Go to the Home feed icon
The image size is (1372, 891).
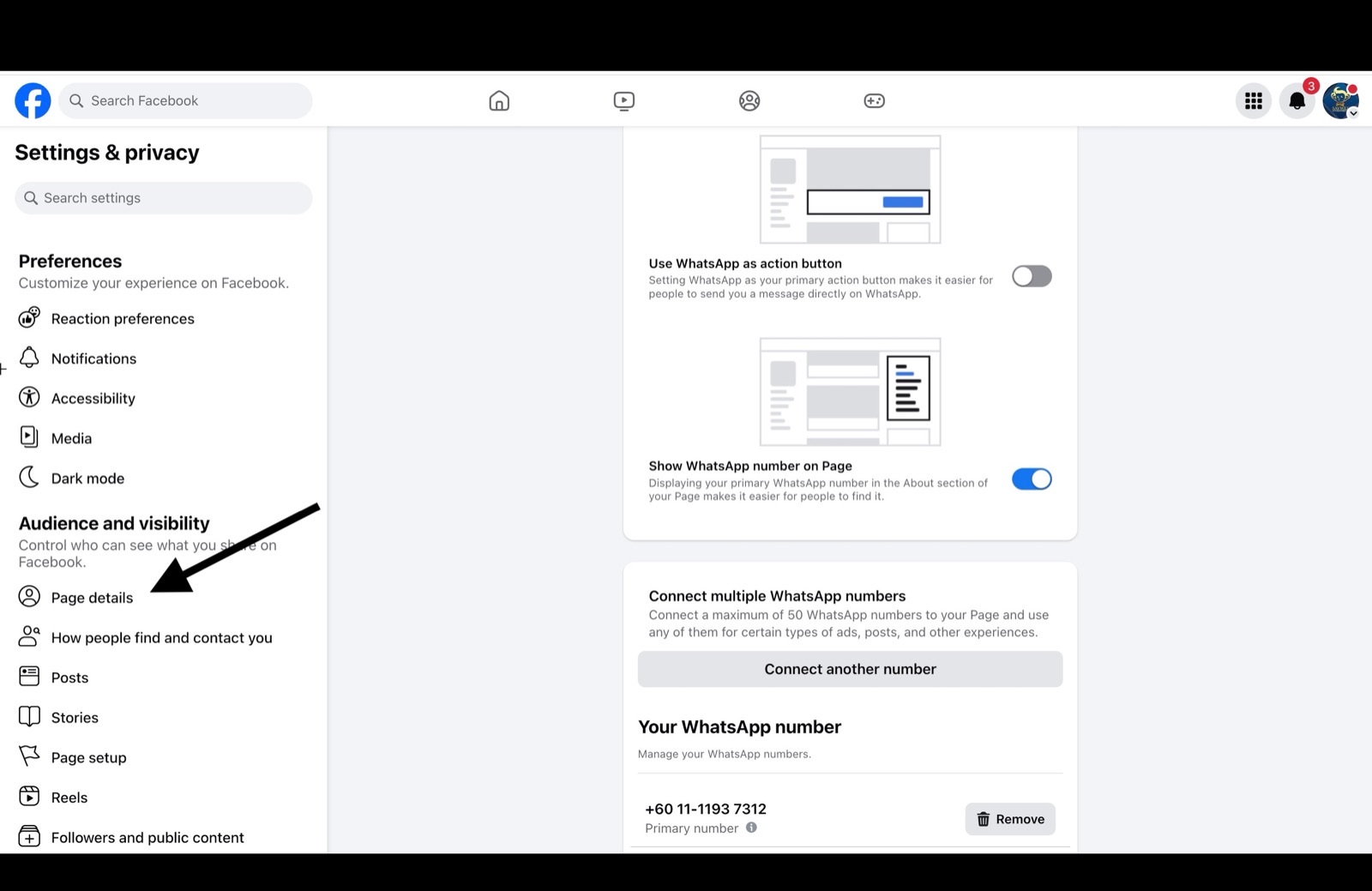499,100
